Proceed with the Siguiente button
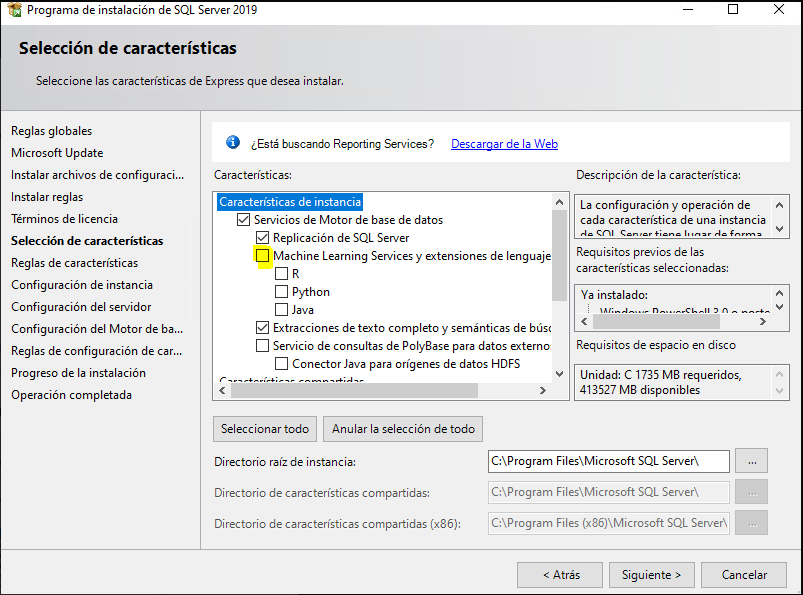The height and width of the screenshot is (595, 803). 652,575
